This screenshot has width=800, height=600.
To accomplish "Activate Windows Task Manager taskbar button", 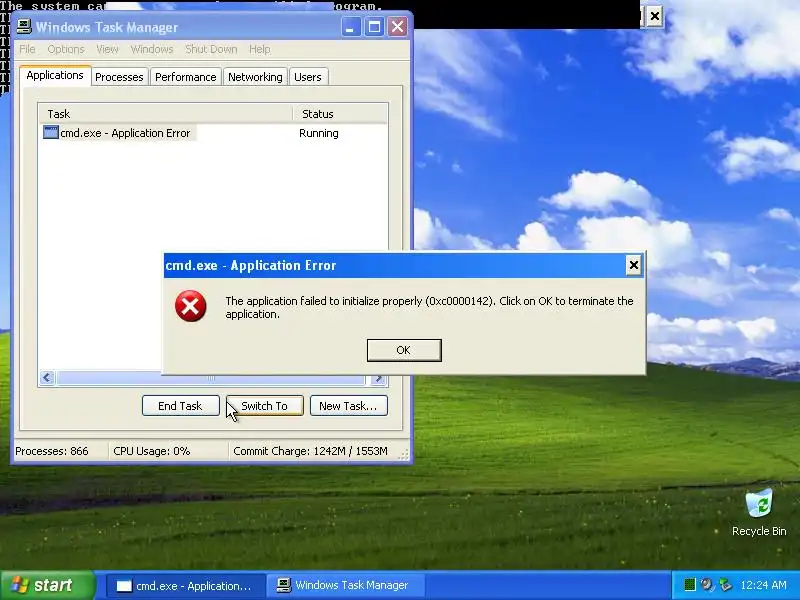I will 345,586.
